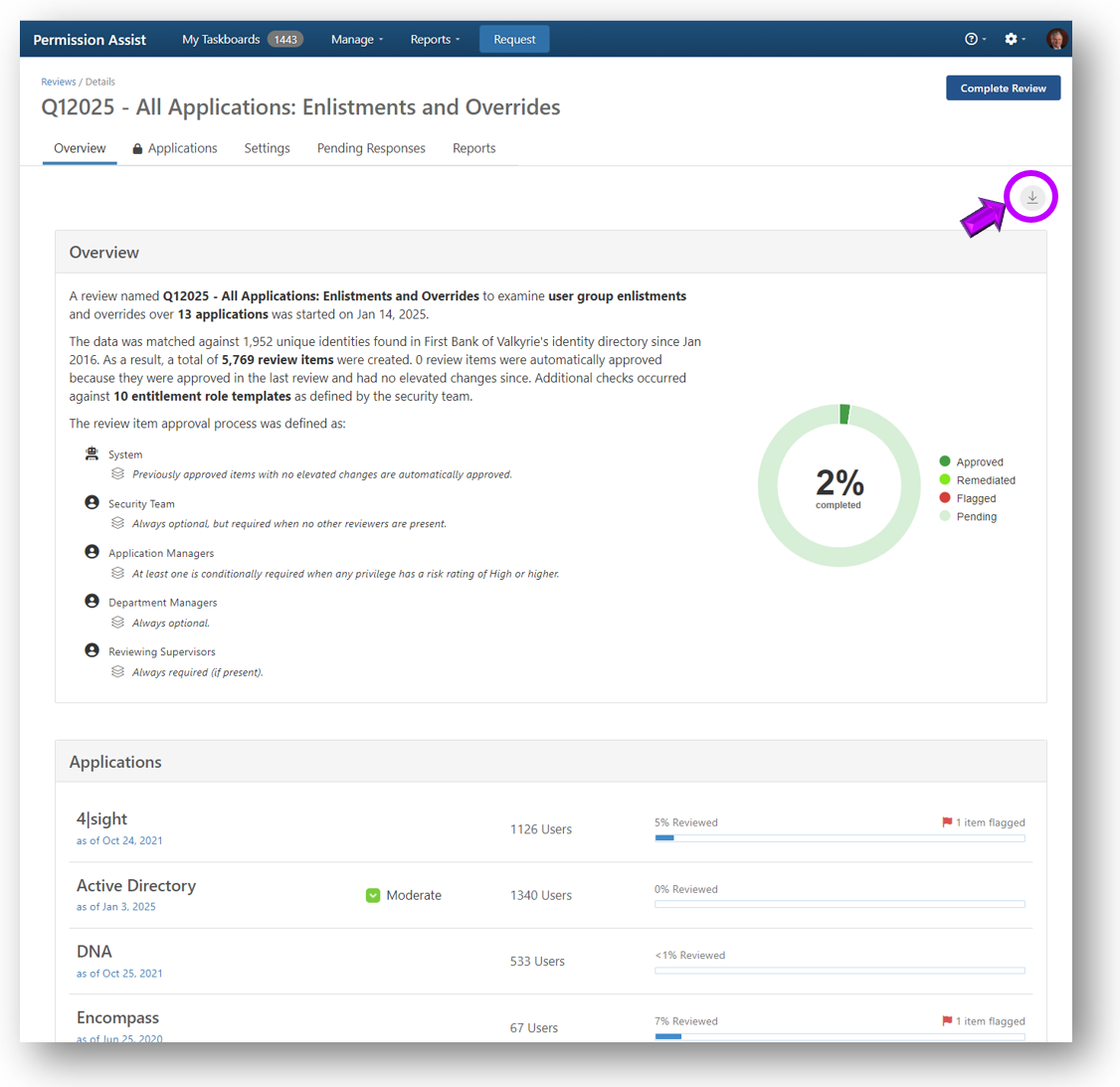This screenshot has width=1120, height=1087.
Task: Click the Complete Review button
Action: (x=1003, y=88)
